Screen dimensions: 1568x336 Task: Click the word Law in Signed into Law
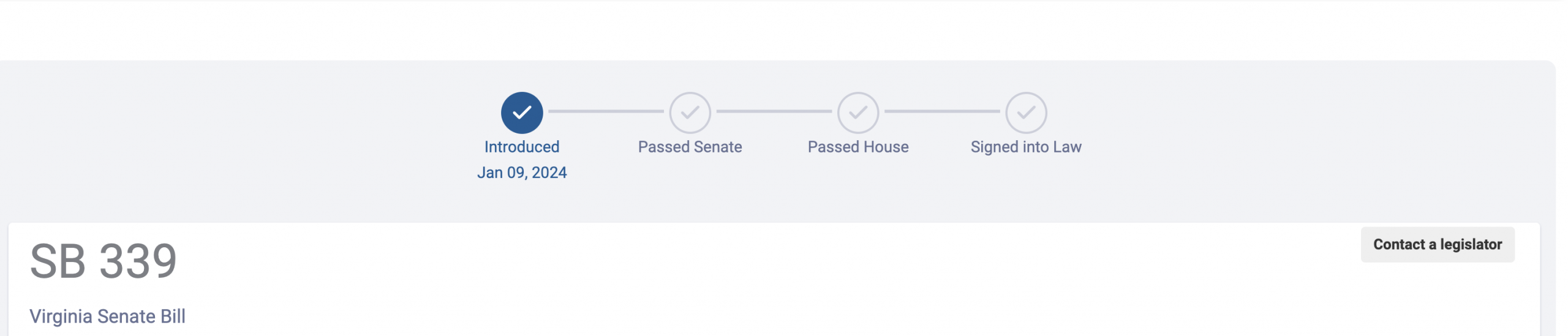[1068, 147]
